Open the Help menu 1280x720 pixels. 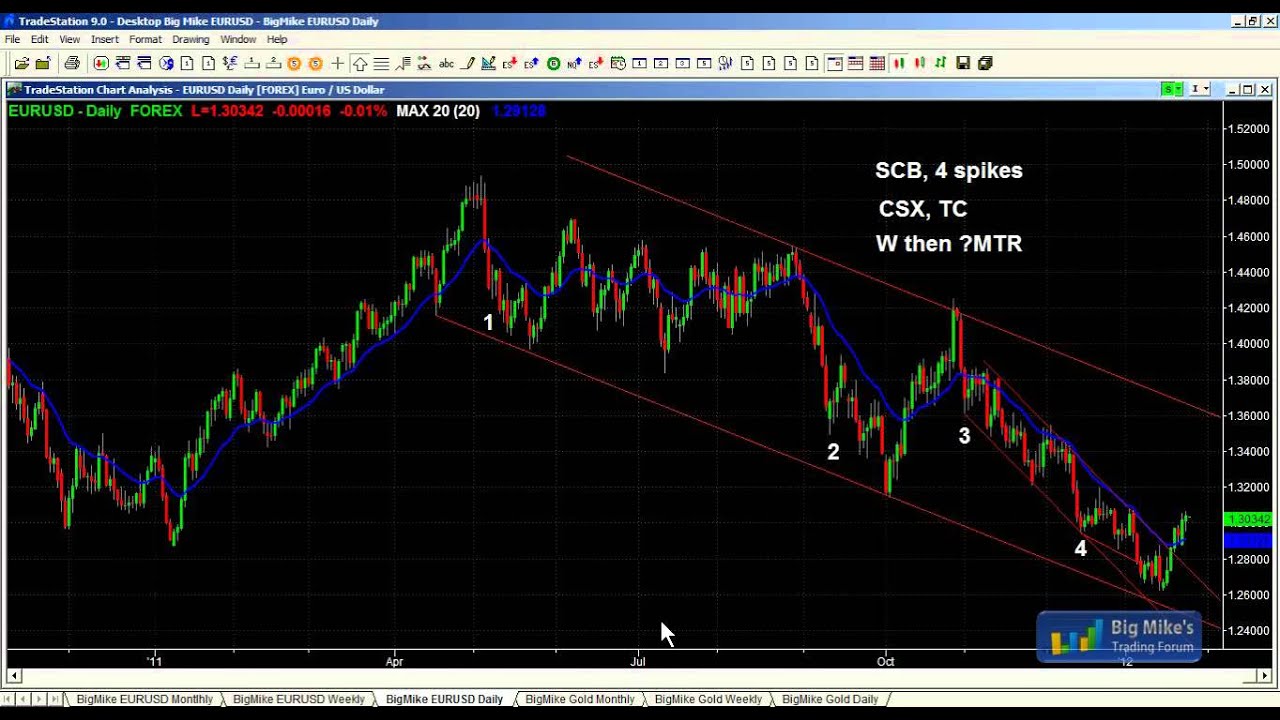coord(277,39)
